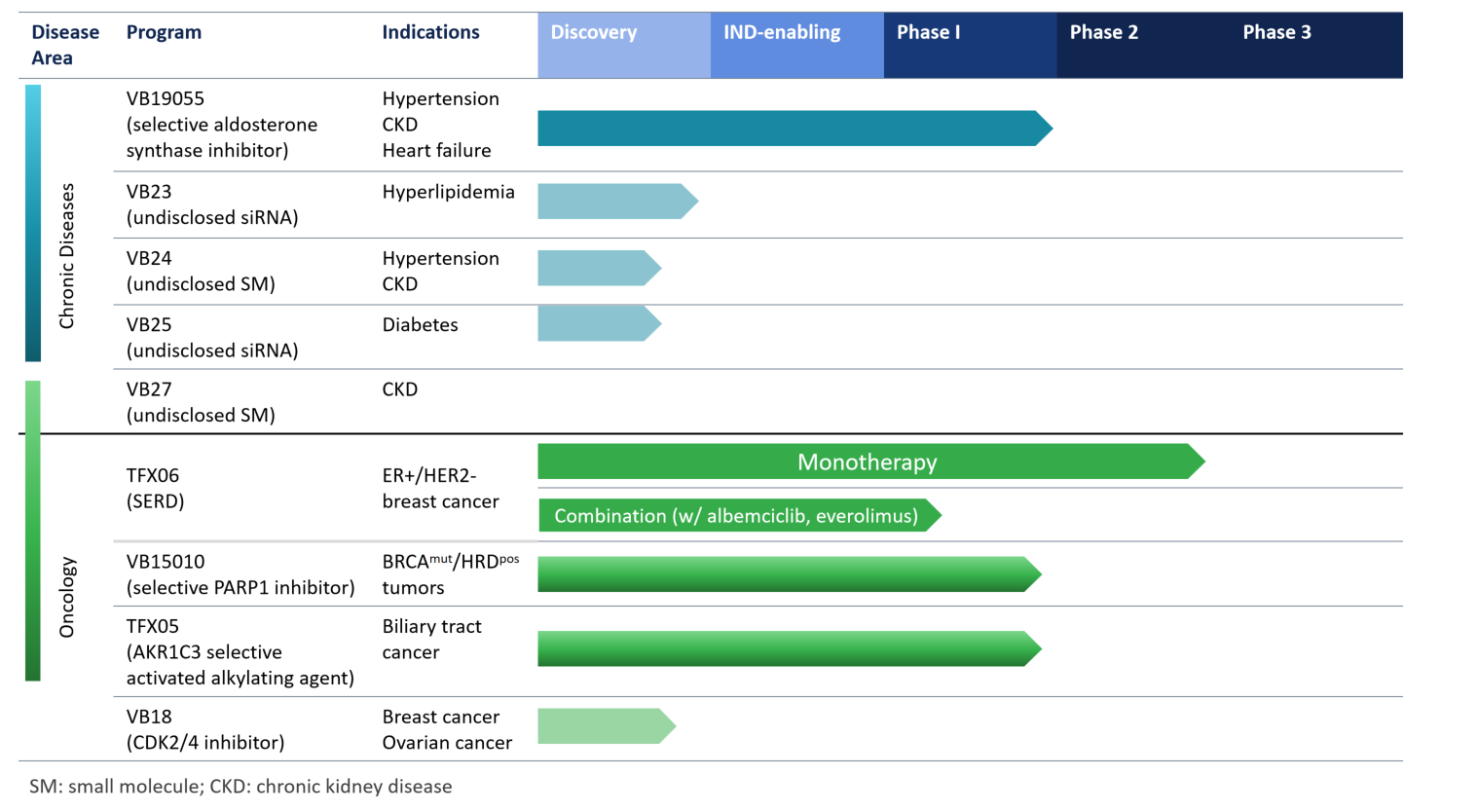Click the TFX06 Monotherapy progress bar
Image resolution: width=1478 pixels, height=812 pixels.
(867, 461)
